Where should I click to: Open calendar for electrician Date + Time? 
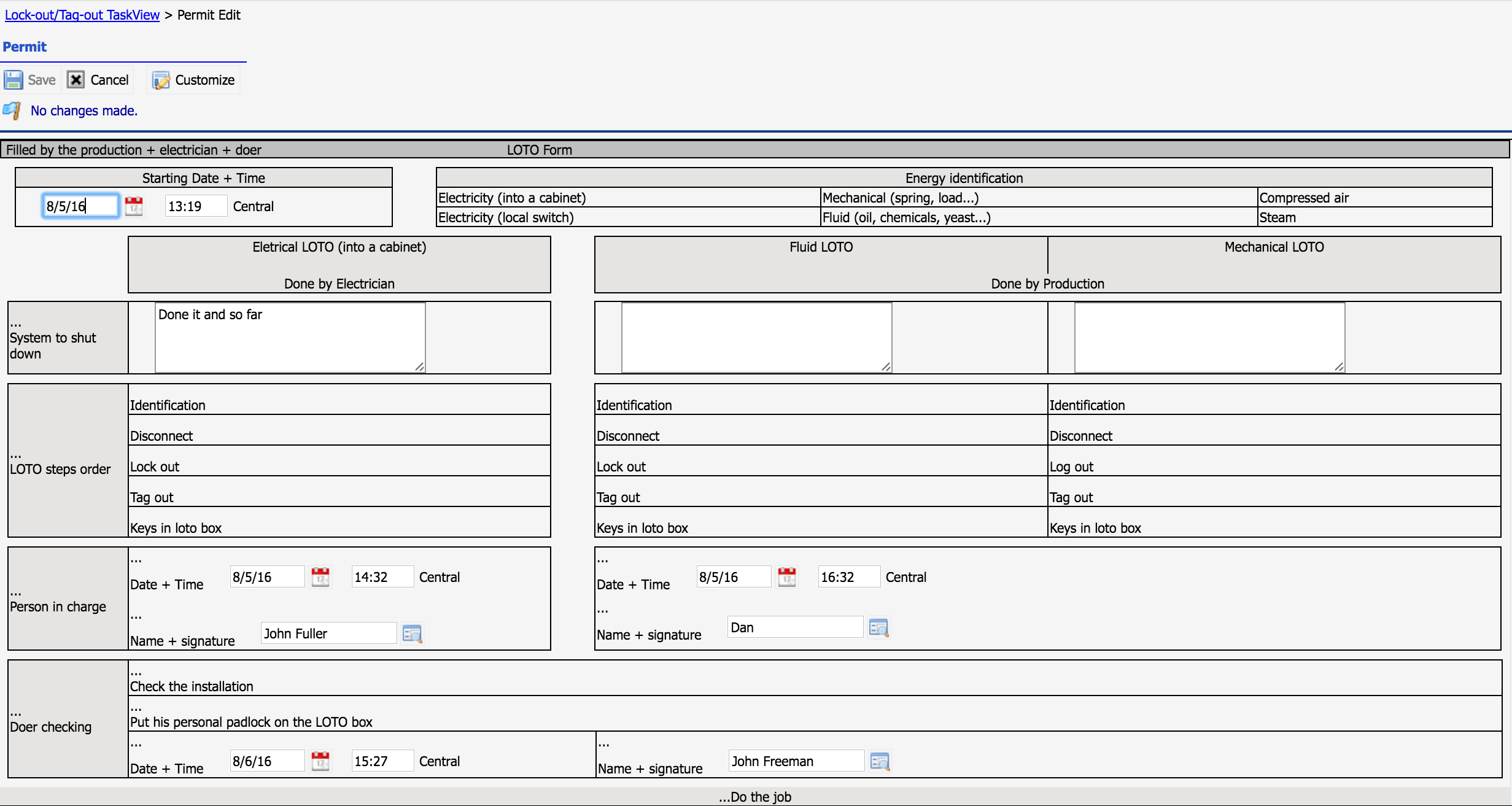320,577
